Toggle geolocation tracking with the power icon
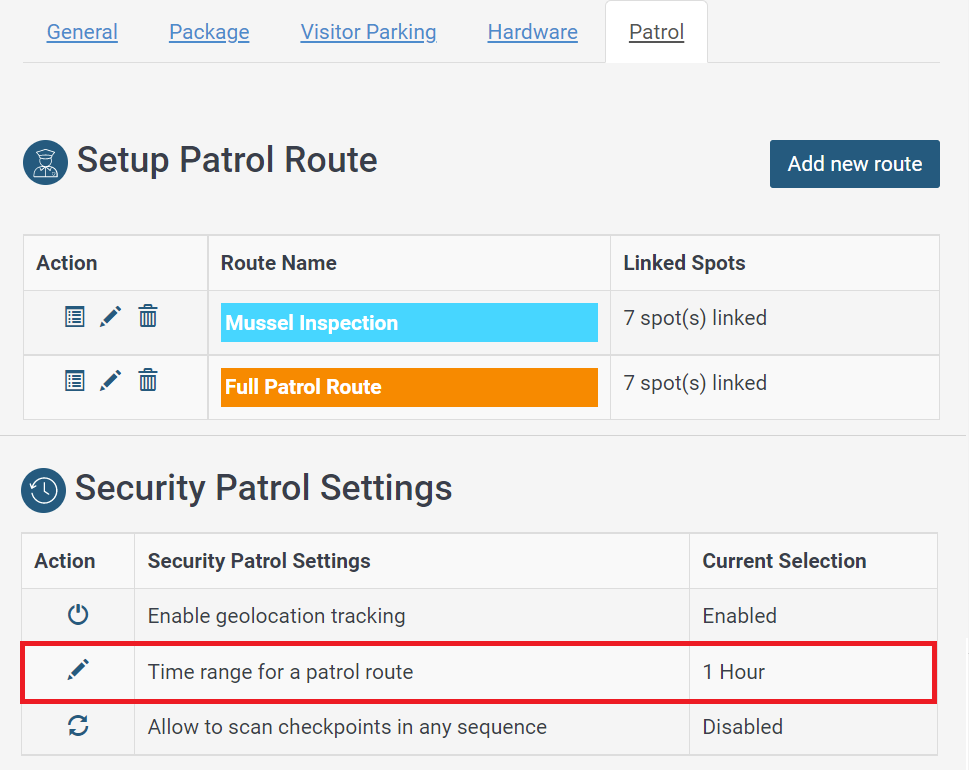 click(78, 614)
